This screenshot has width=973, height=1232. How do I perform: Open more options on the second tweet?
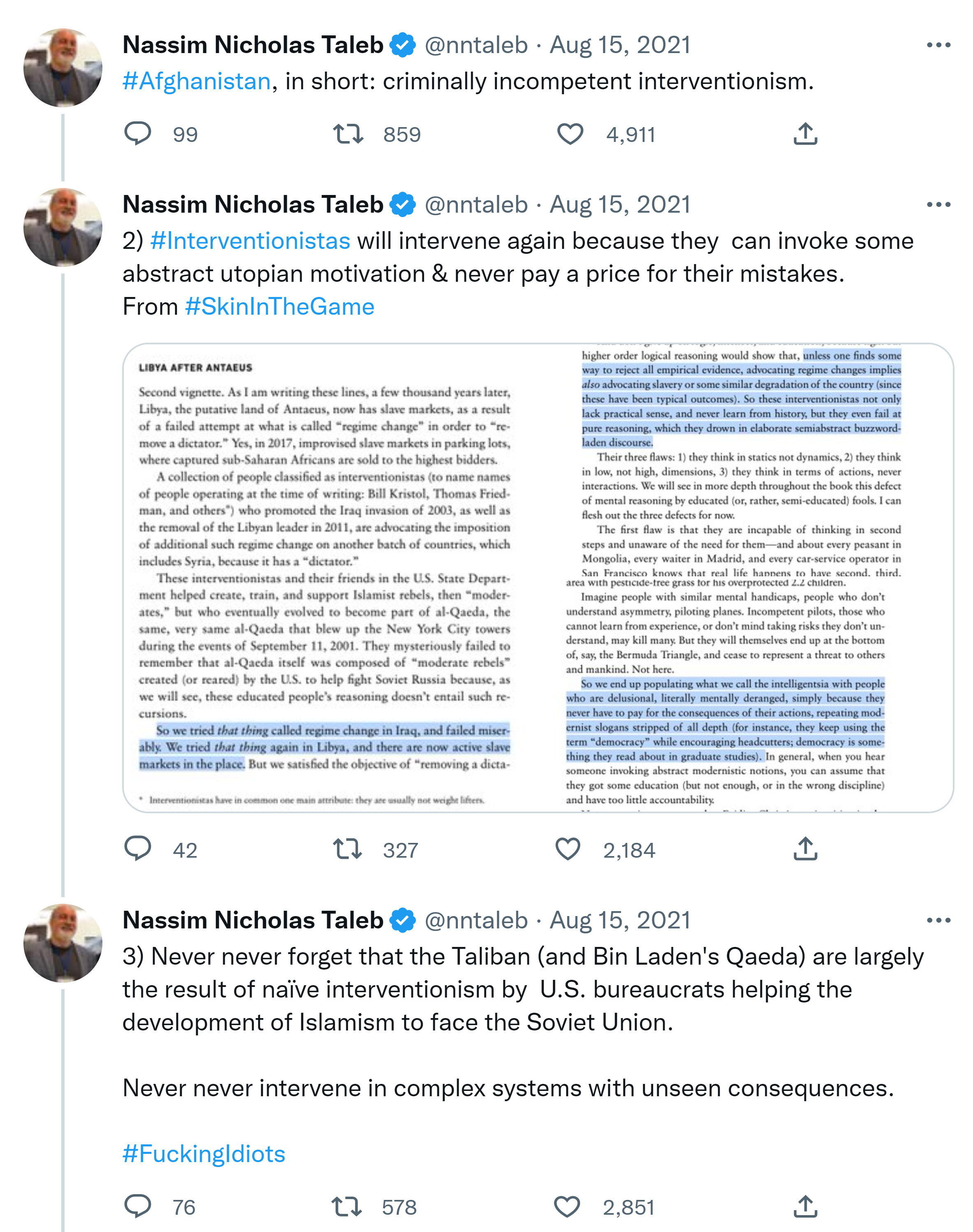[938, 204]
